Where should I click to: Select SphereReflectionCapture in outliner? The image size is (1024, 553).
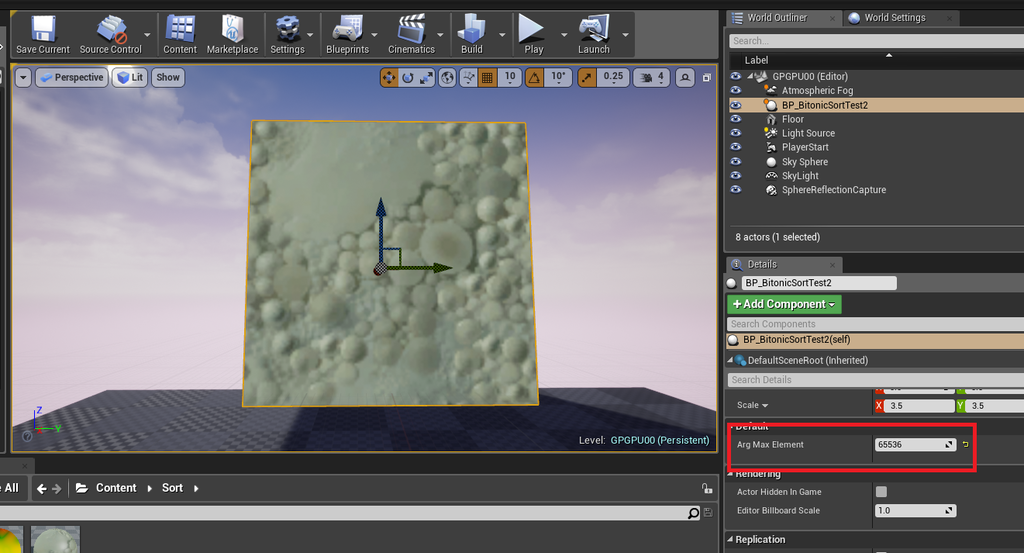[834, 190]
